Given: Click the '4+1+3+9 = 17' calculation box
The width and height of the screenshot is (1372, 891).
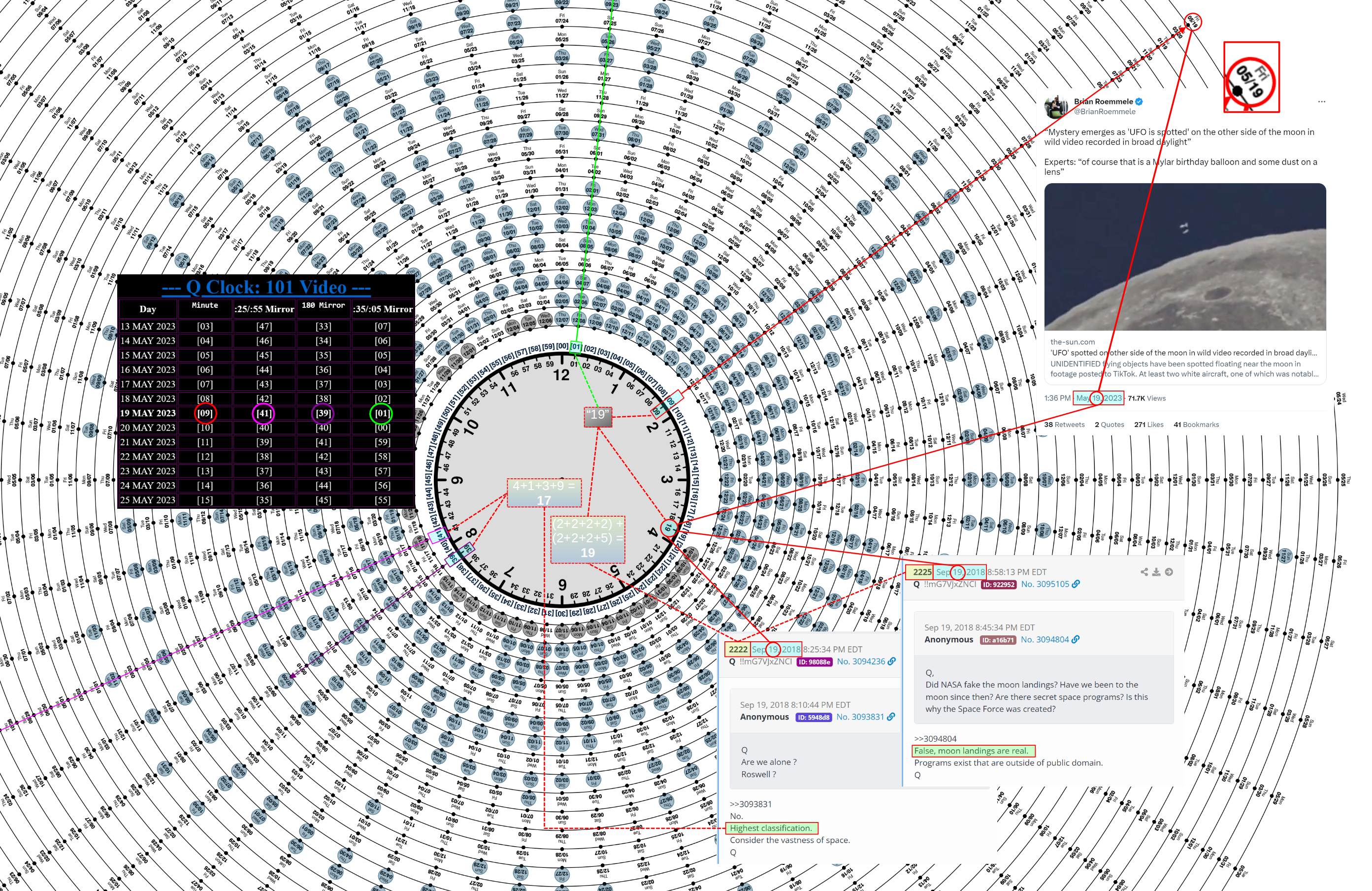Looking at the screenshot, I should coord(544,493).
